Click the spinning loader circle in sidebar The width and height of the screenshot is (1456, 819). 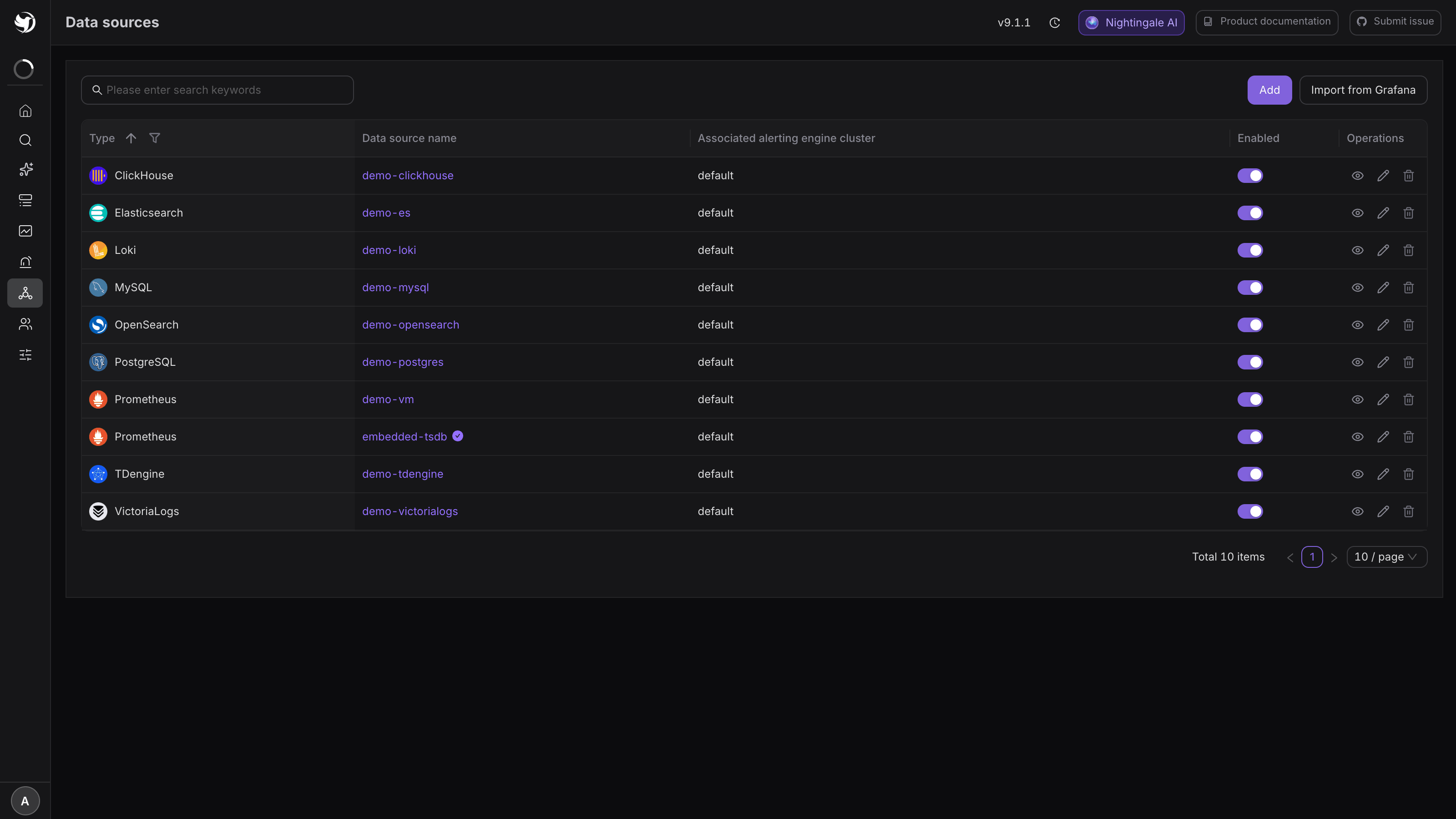click(24, 69)
